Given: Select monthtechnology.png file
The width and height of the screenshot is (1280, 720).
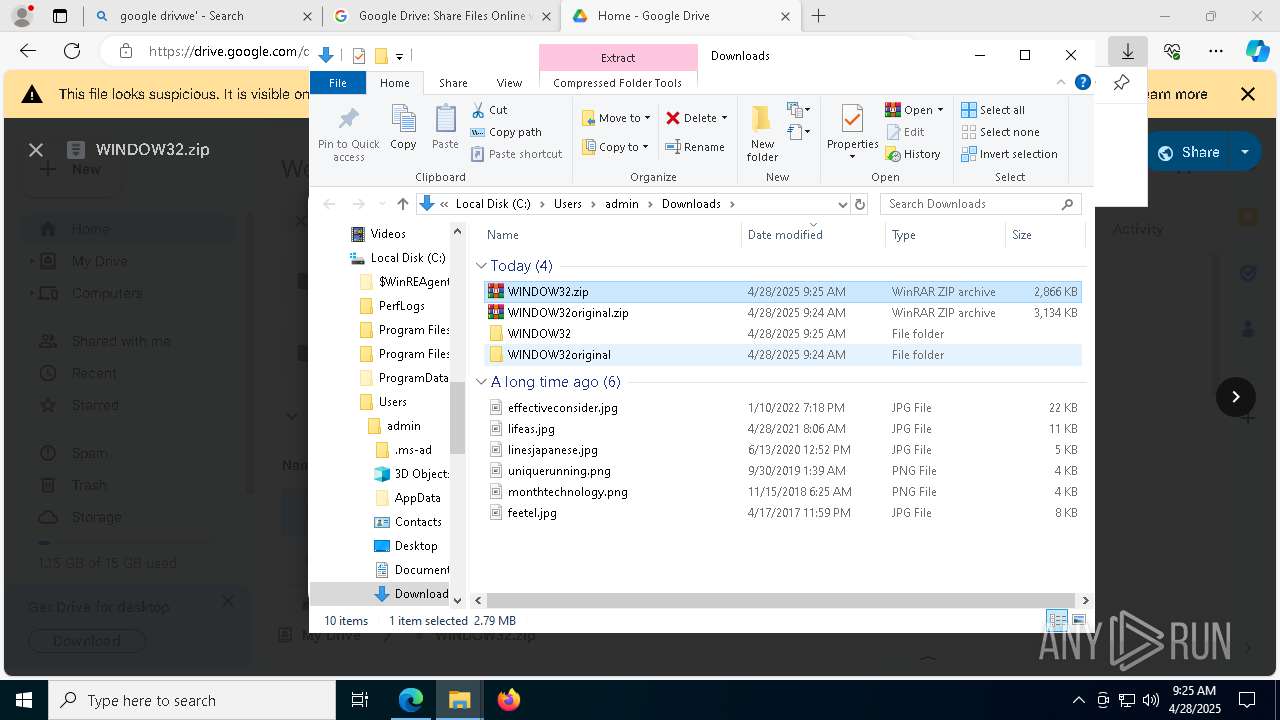Looking at the screenshot, I should pos(783,492).
